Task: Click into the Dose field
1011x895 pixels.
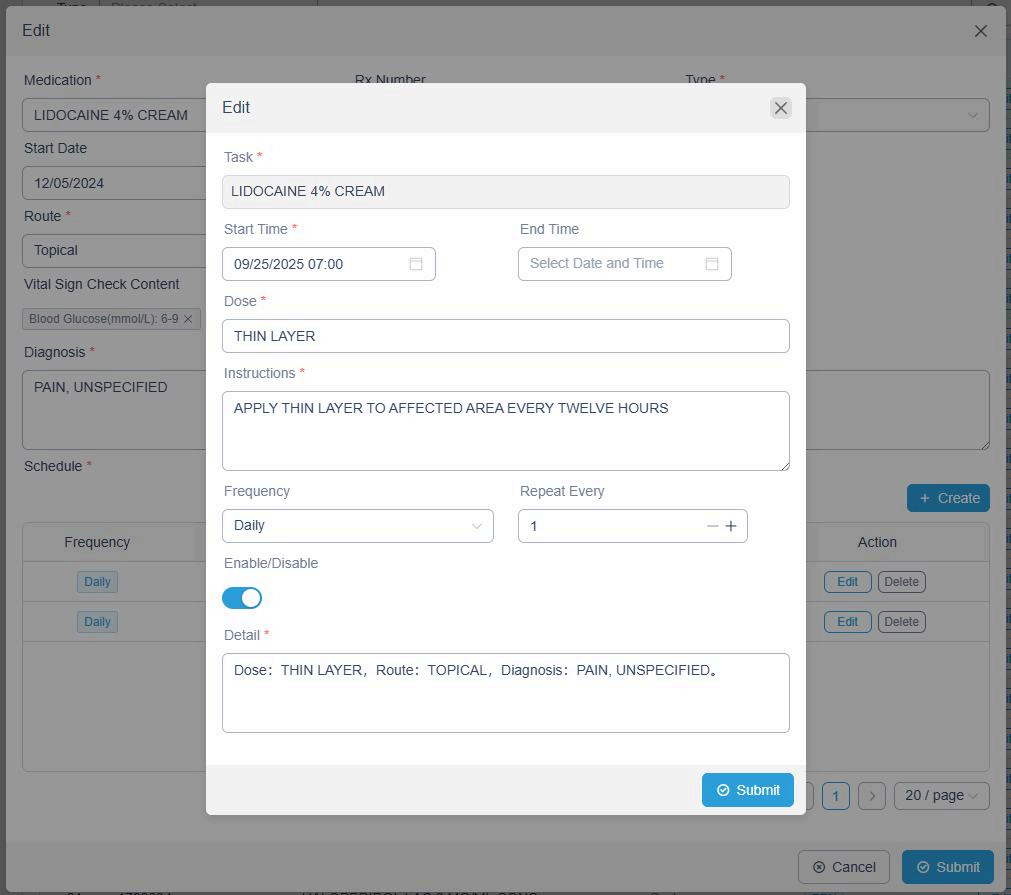Action: 505,336
